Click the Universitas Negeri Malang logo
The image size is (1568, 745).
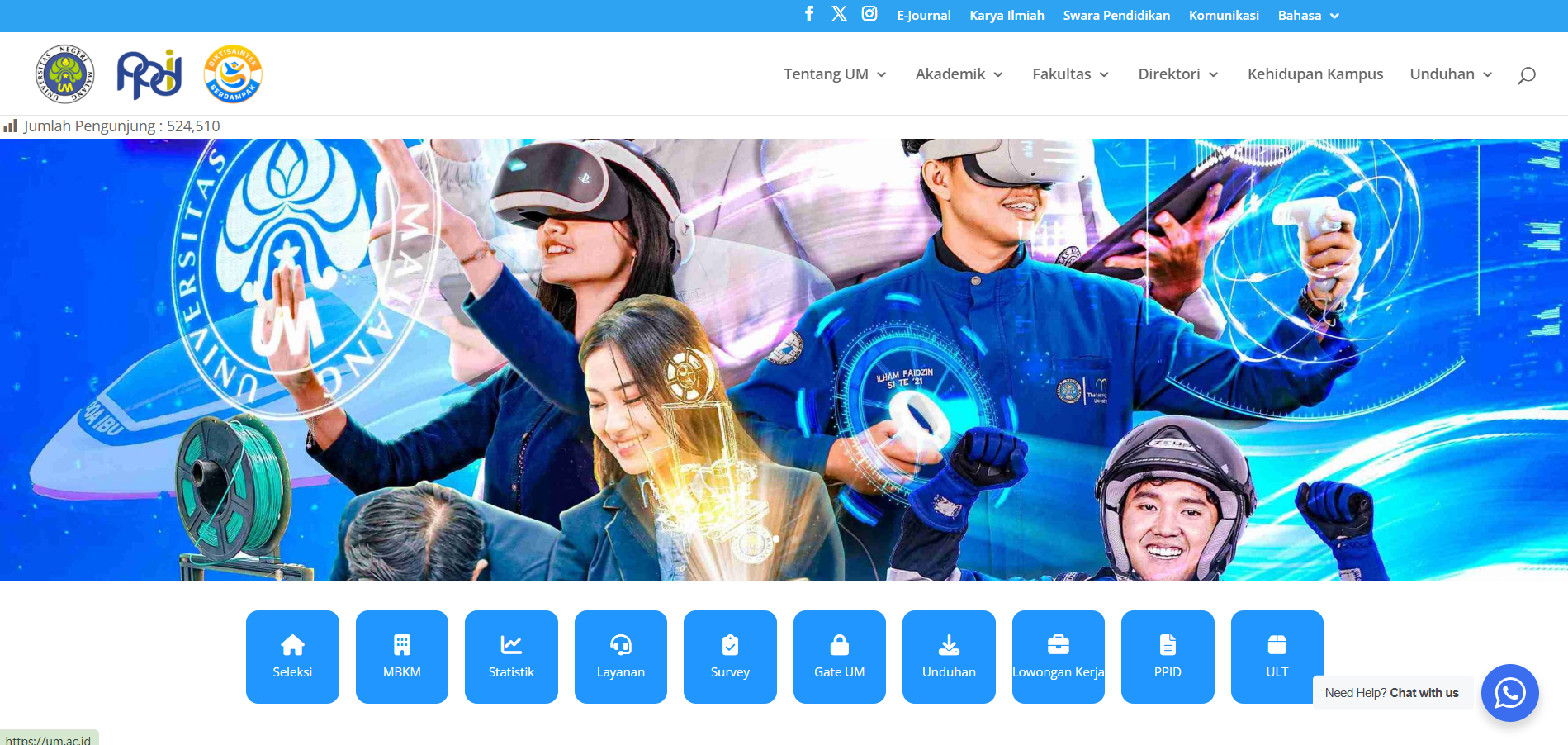click(65, 74)
